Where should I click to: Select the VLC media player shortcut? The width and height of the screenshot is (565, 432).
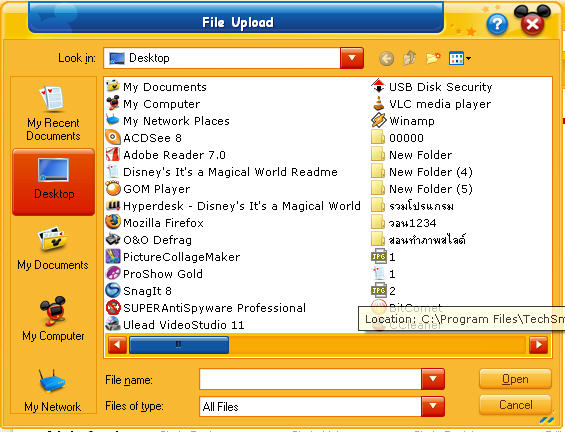click(x=431, y=104)
